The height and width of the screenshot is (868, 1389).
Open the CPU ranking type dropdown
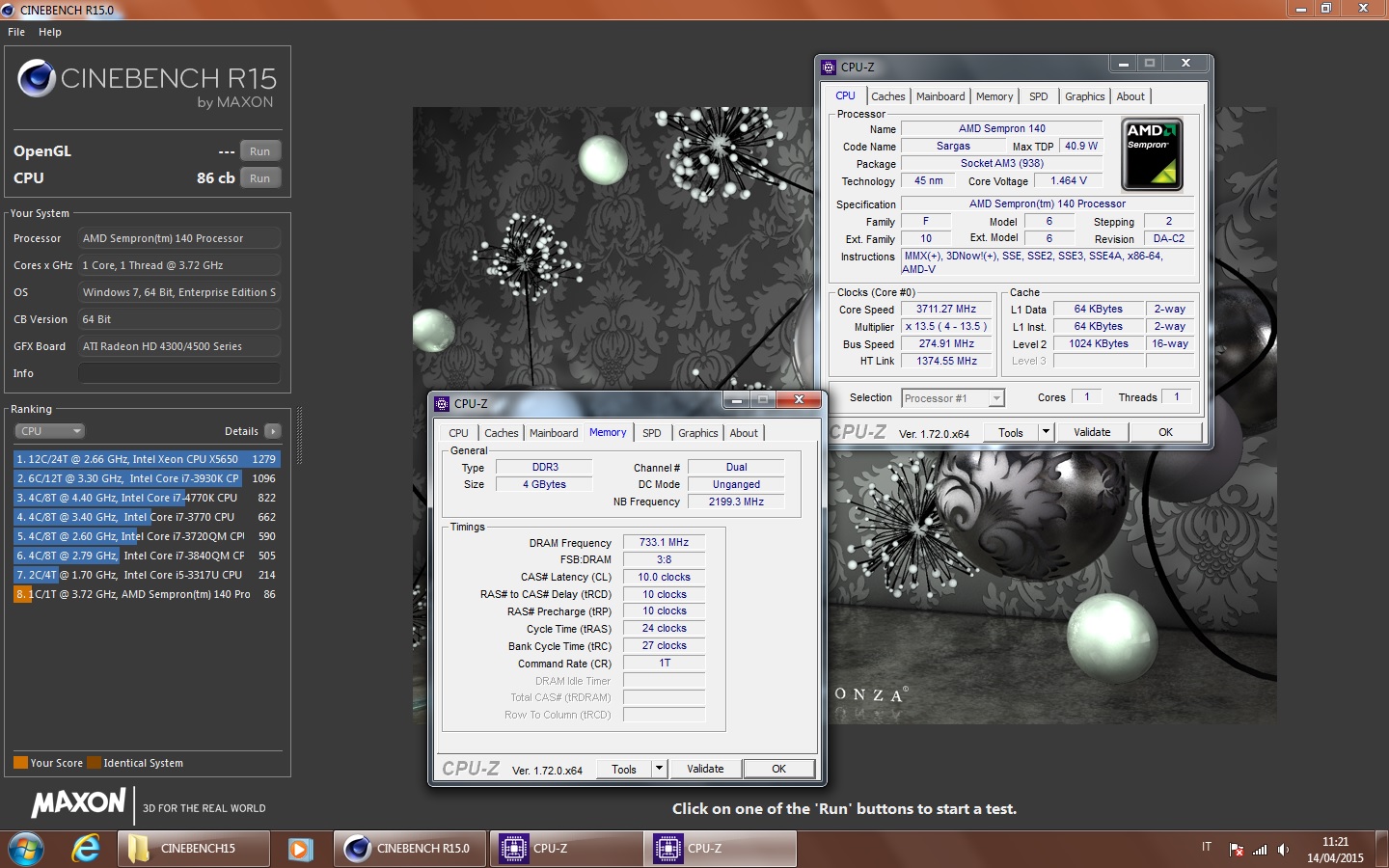click(50, 431)
